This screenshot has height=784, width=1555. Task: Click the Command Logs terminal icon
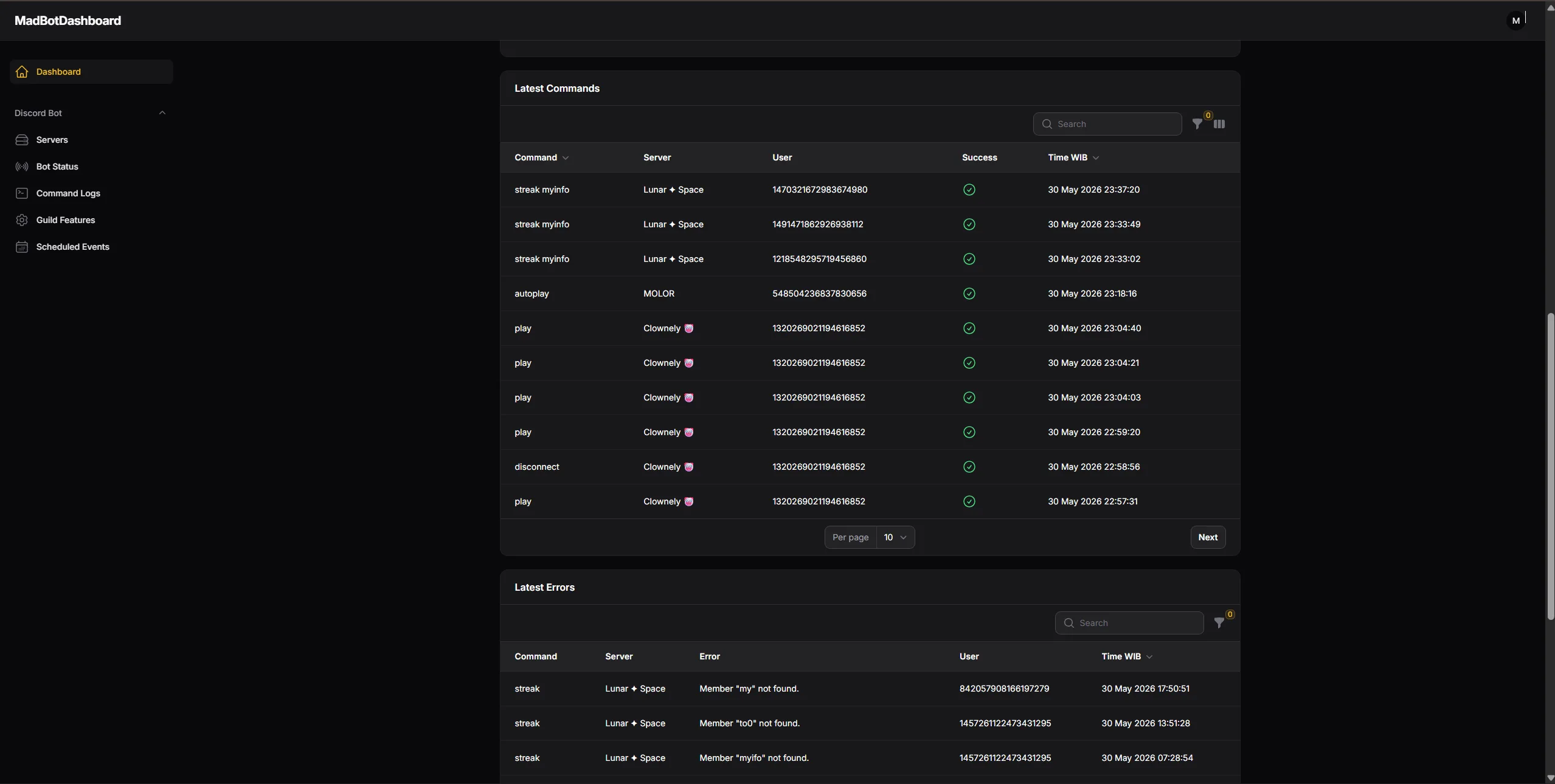coord(22,193)
